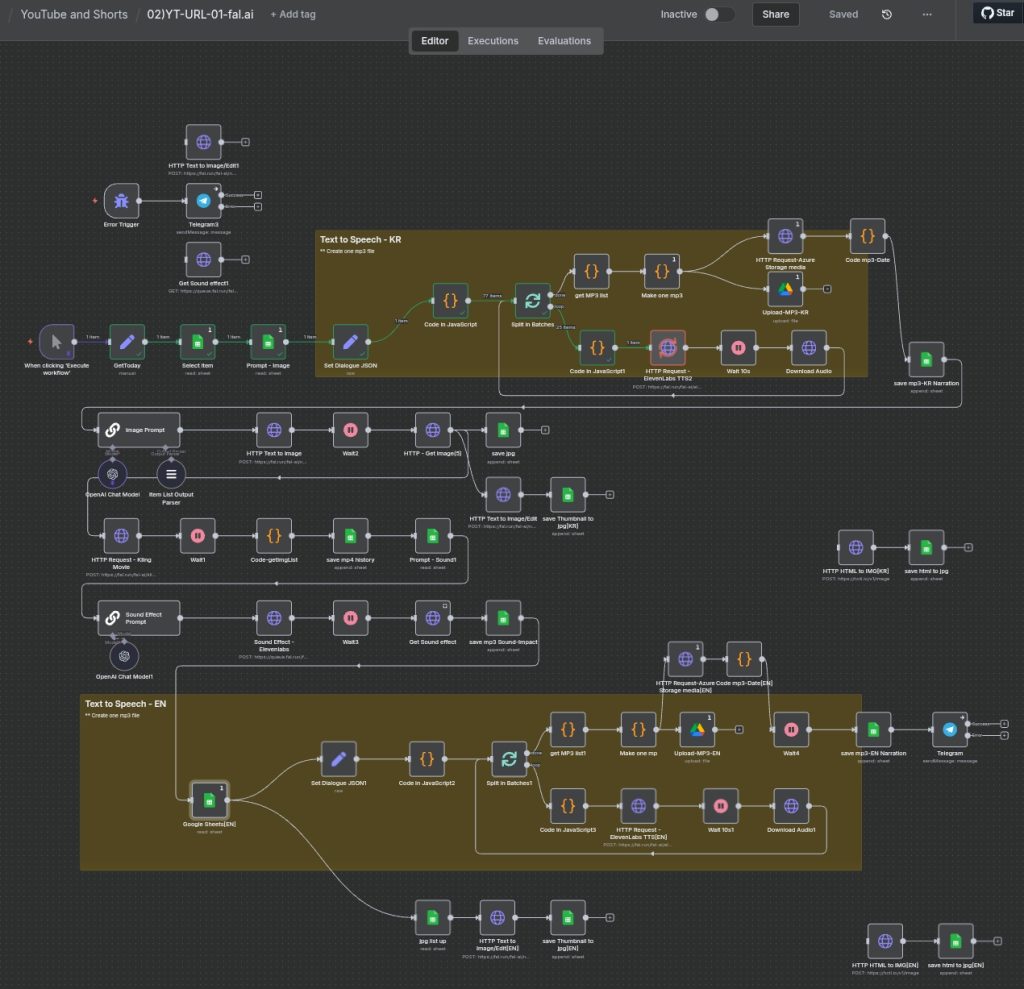This screenshot has height=989, width=1024.
Task: Switch to the Executions tab
Action: point(493,41)
